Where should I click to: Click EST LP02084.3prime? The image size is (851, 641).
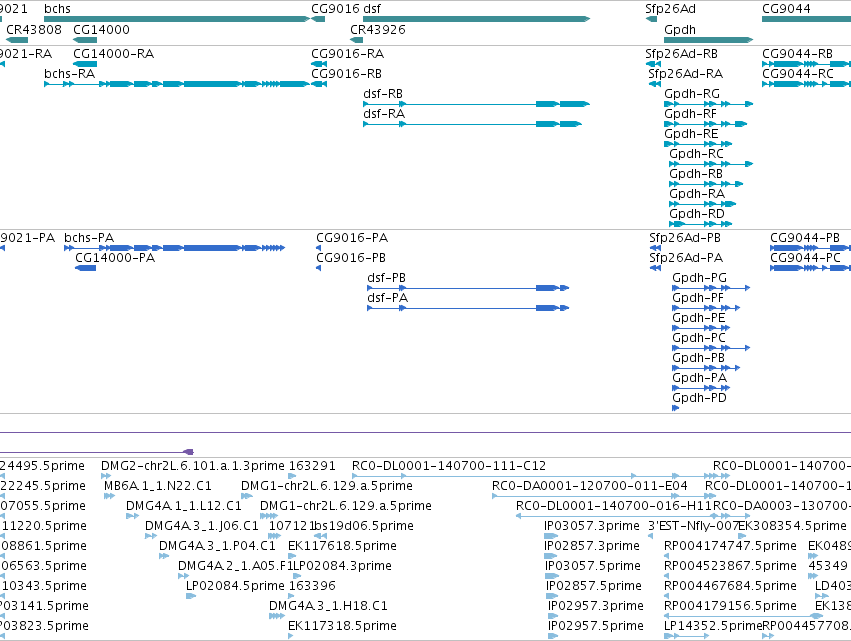pos(342,566)
